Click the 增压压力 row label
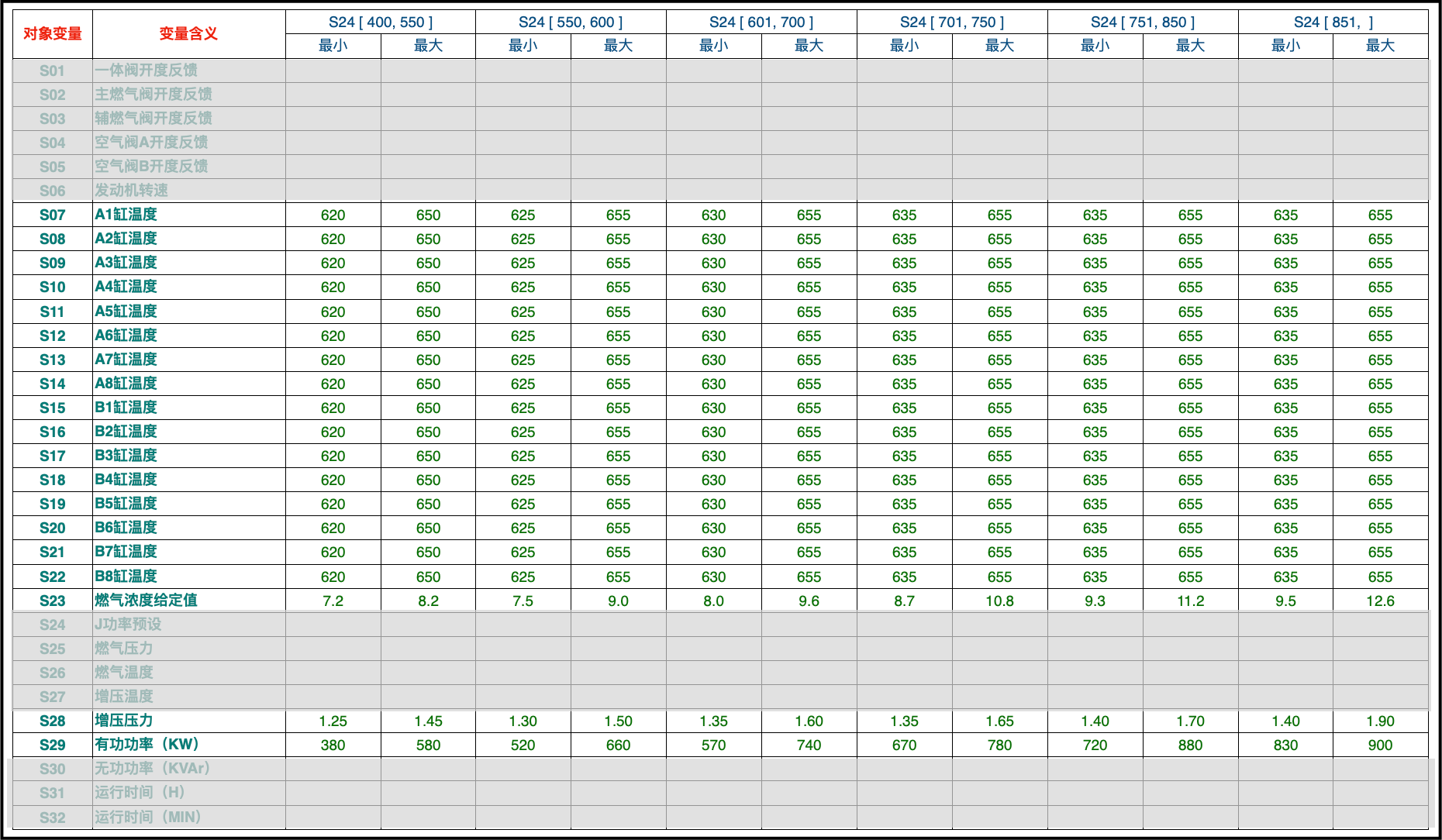This screenshot has width=1442, height=840. (x=124, y=721)
